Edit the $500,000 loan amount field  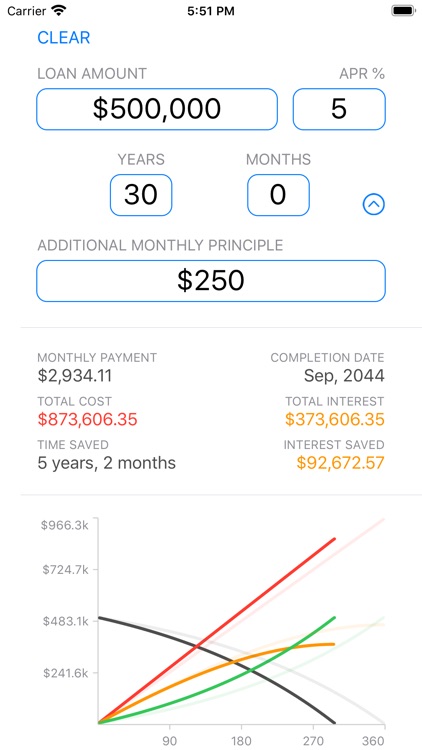tap(157, 109)
